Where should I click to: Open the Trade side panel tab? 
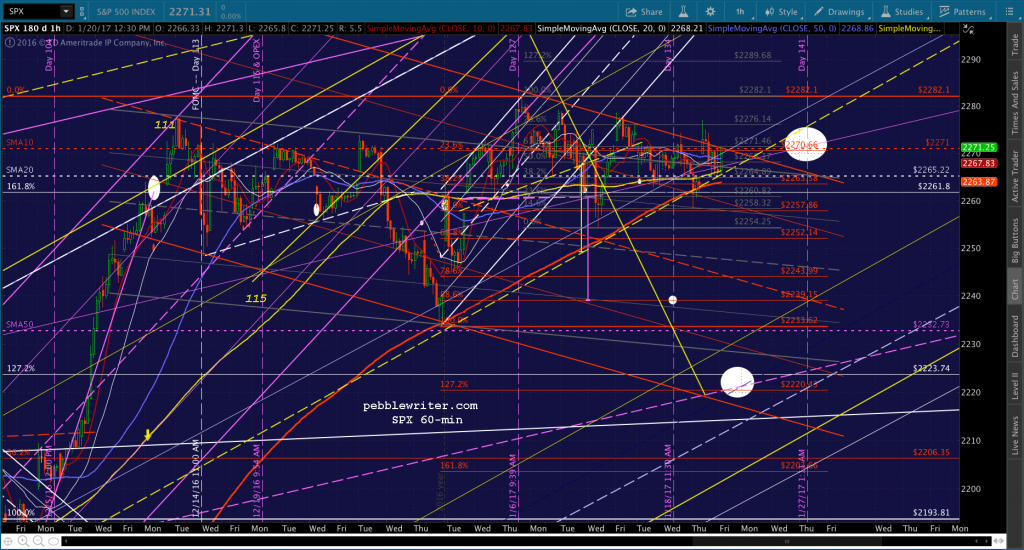click(1015, 44)
